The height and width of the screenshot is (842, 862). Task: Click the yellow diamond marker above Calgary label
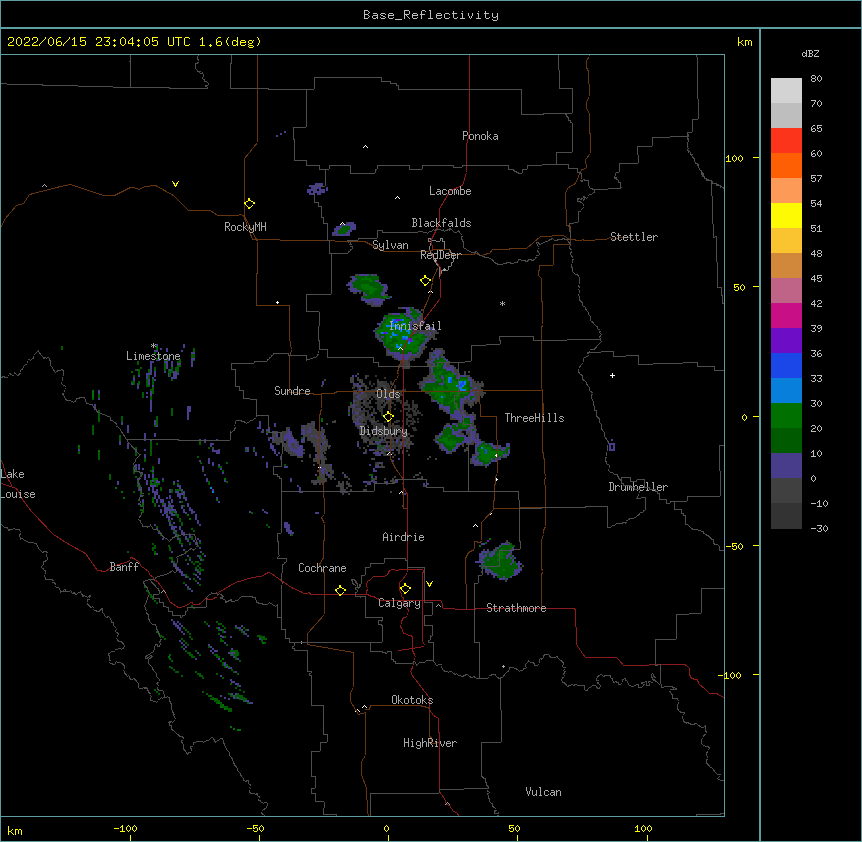click(405, 589)
